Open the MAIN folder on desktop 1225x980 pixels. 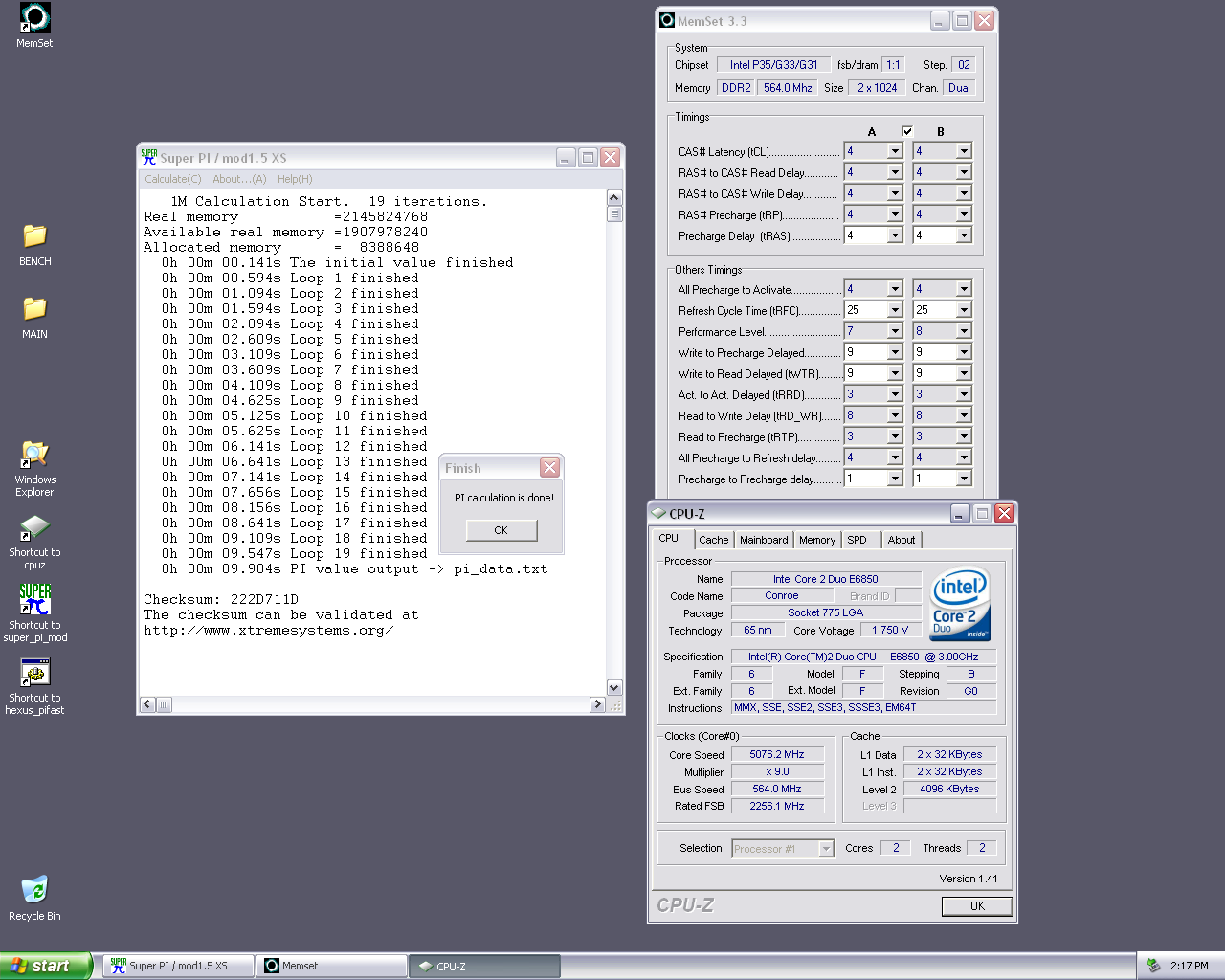34,317
